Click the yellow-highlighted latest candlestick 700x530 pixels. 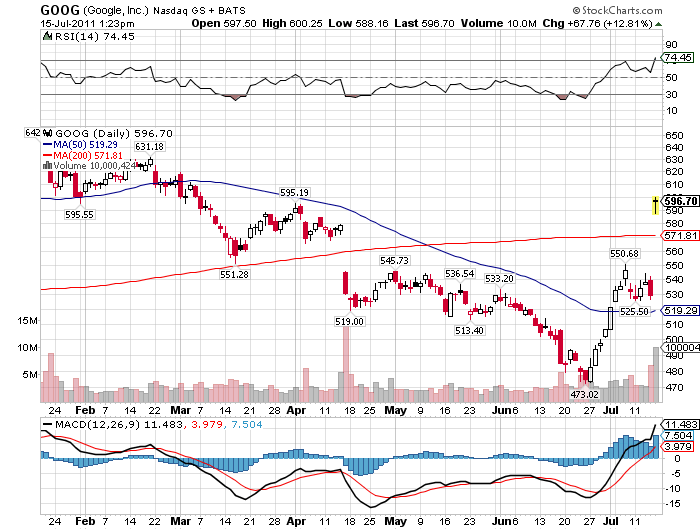click(x=655, y=205)
